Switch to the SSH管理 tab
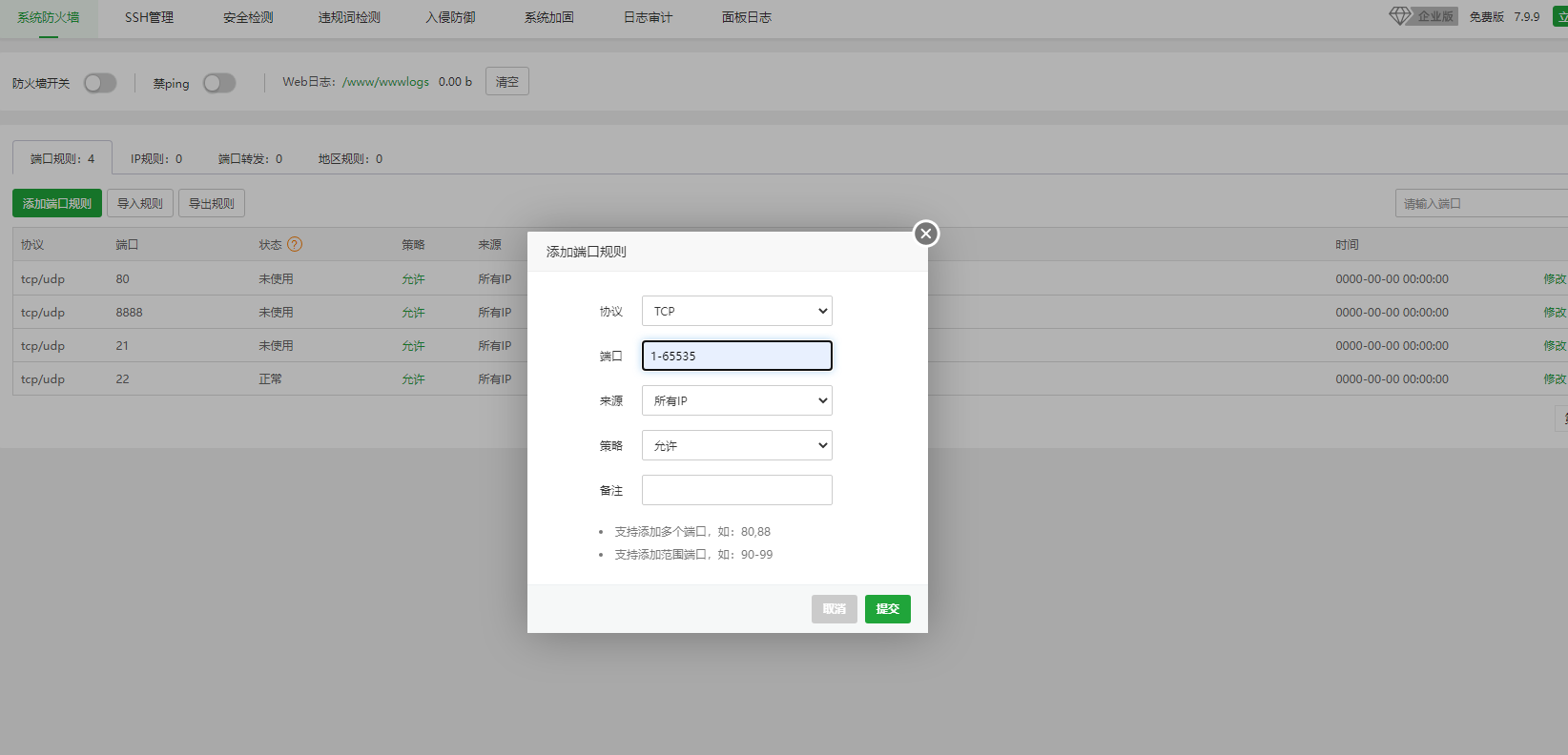This screenshot has height=755, width=1568. [x=149, y=17]
